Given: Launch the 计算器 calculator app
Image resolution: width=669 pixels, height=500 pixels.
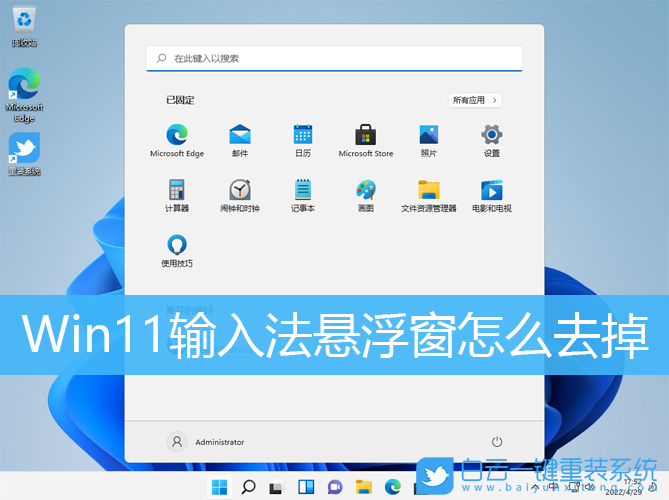Looking at the screenshot, I should [177, 195].
